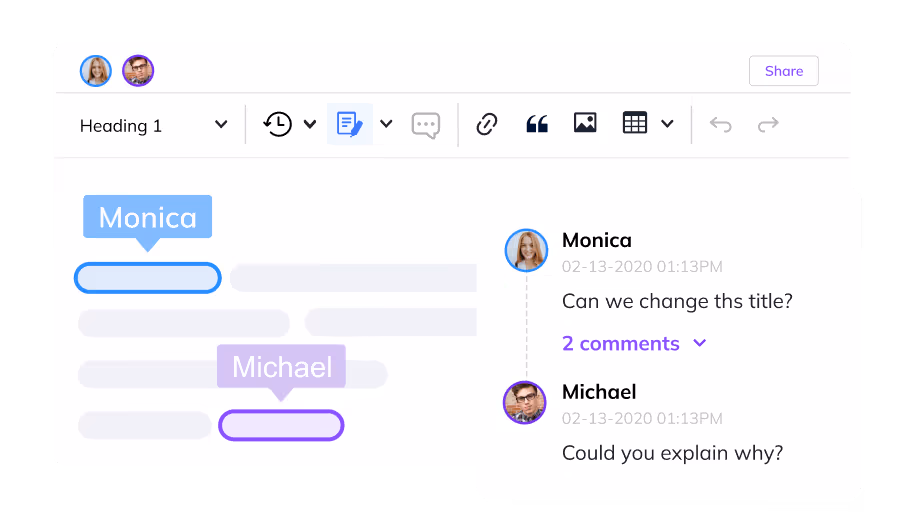Select Michael's purple highlighted text block
This screenshot has height=512, width=904.
coord(281,426)
